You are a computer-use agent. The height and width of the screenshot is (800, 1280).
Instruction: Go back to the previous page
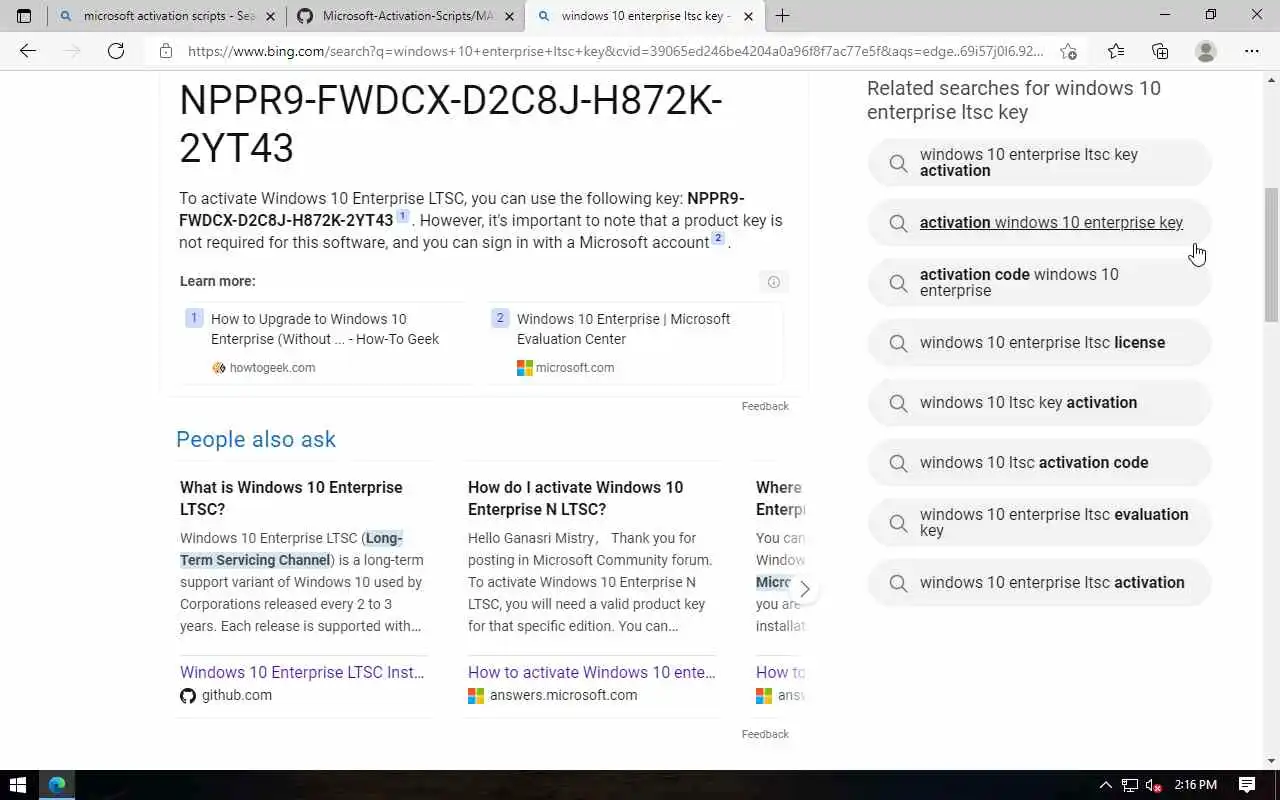(x=28, y=51)
